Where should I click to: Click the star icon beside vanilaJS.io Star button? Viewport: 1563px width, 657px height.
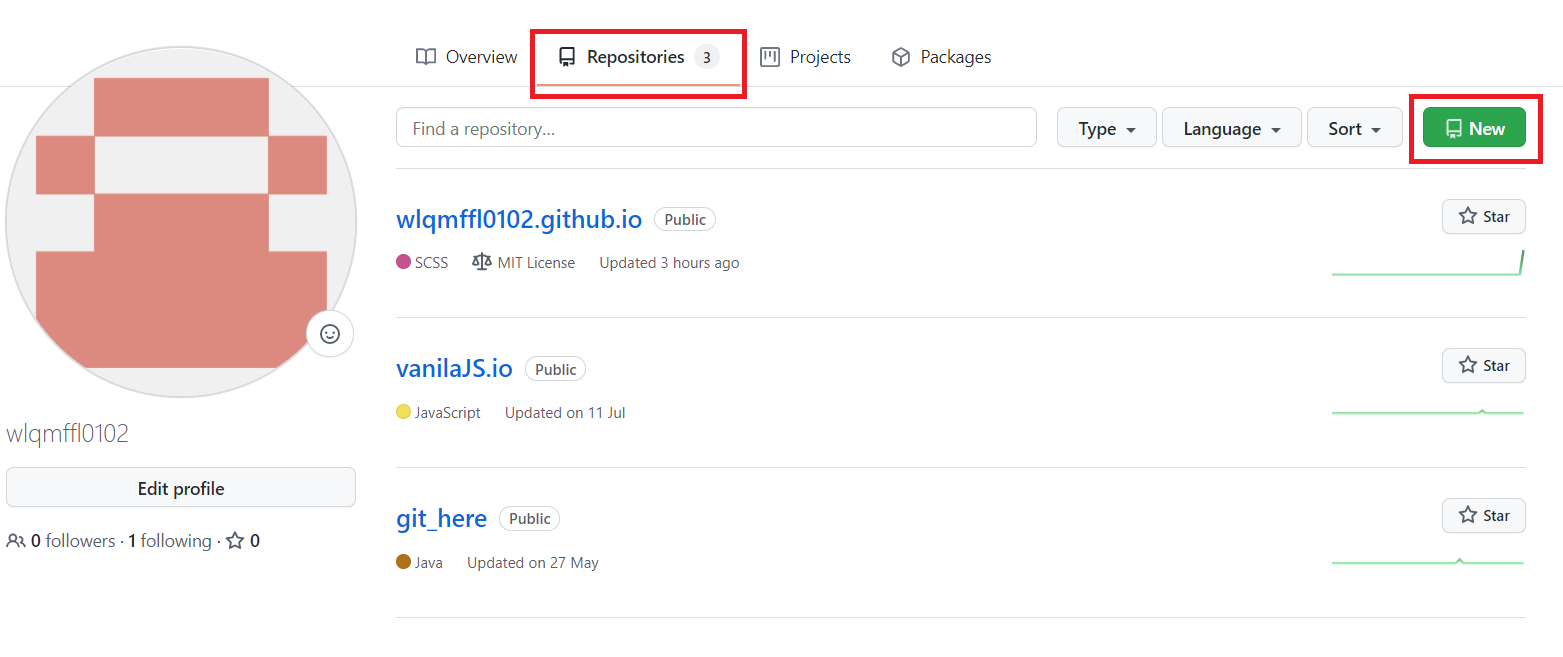coord(1468,365)
